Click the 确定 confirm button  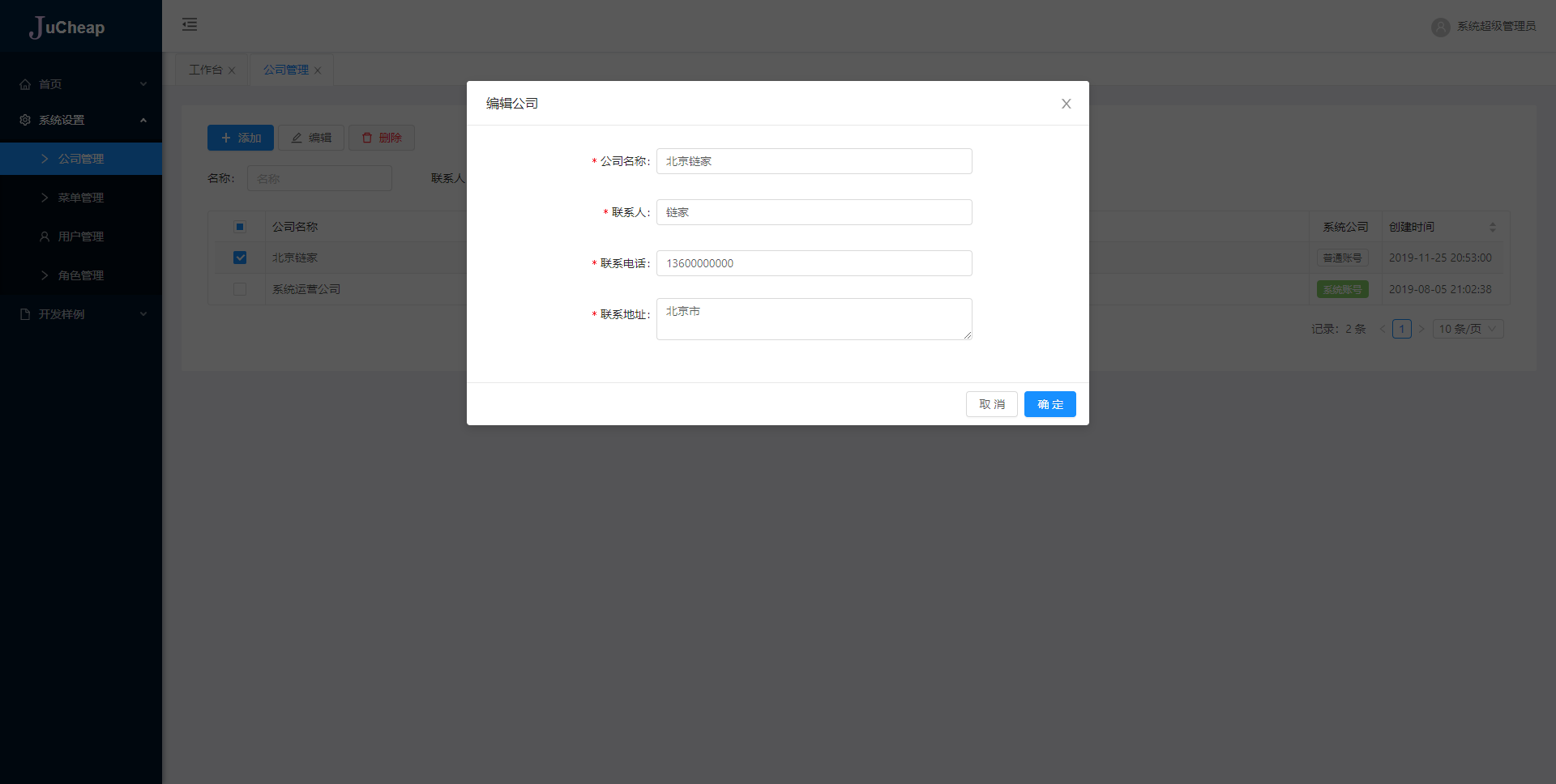[1049, 404]
